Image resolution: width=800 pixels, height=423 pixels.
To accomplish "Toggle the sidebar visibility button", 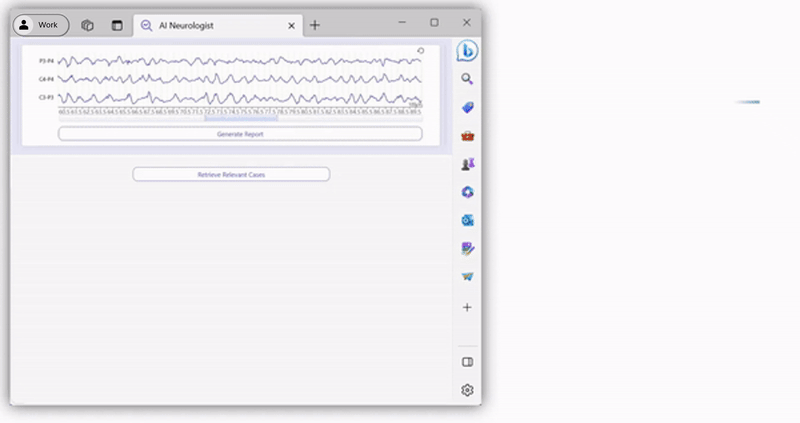I will [467, 362].
